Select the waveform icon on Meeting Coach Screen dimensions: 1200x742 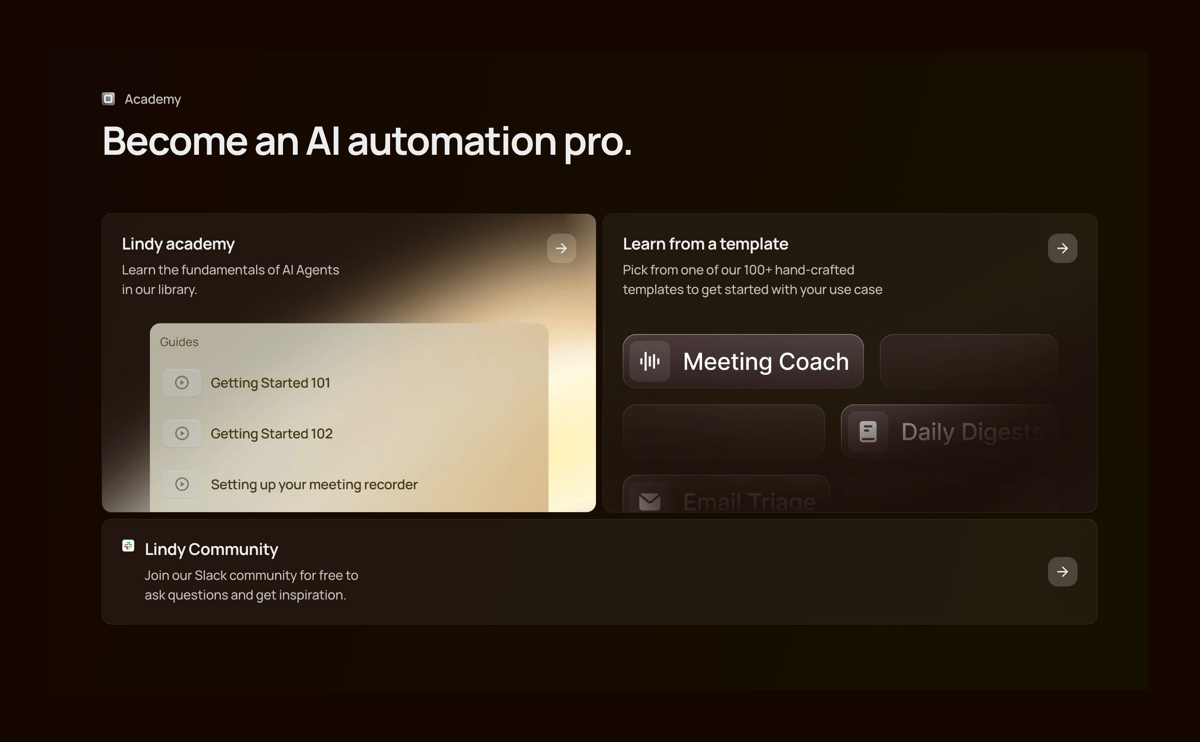point(648,360)
